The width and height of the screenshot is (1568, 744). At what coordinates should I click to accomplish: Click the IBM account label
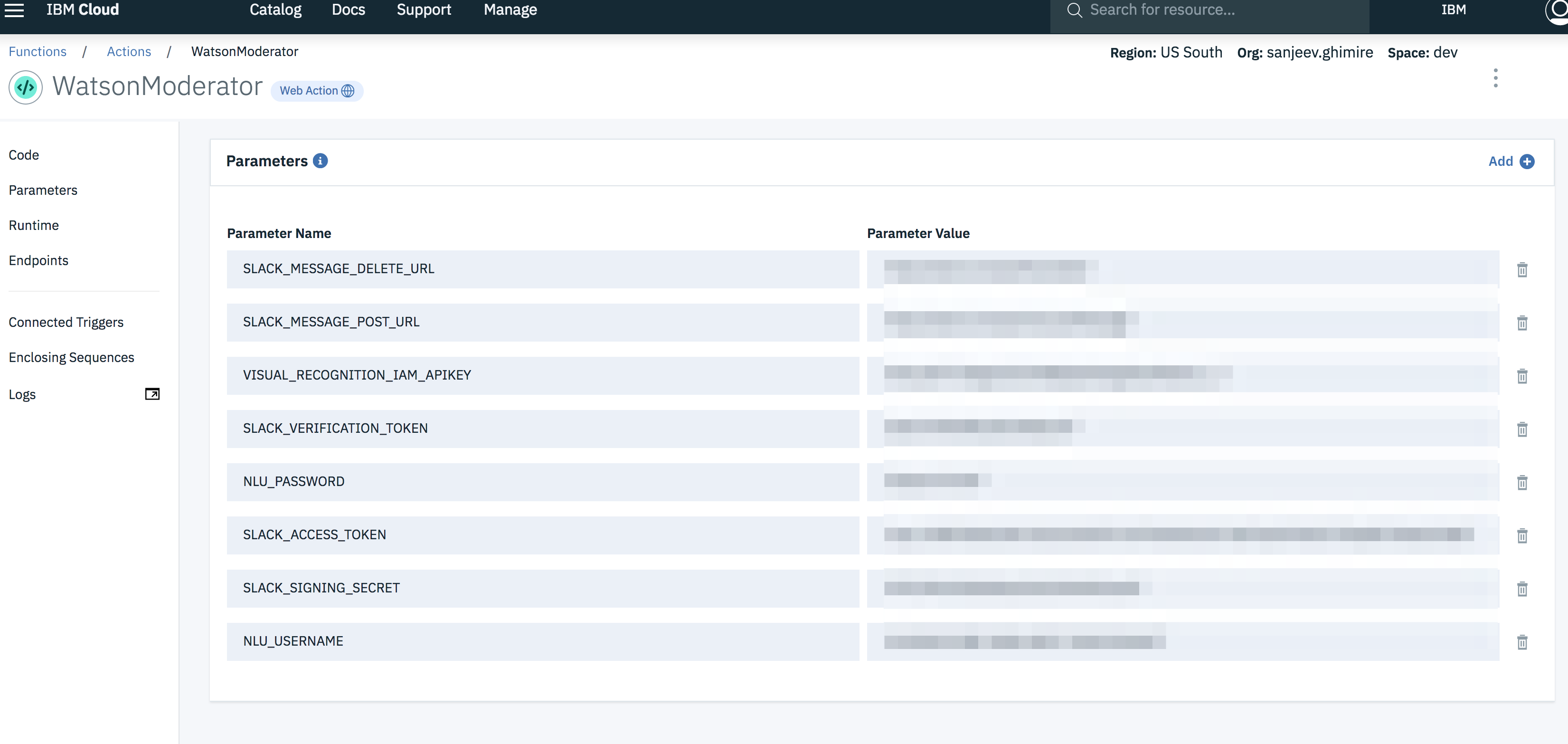pos(1453,10)
